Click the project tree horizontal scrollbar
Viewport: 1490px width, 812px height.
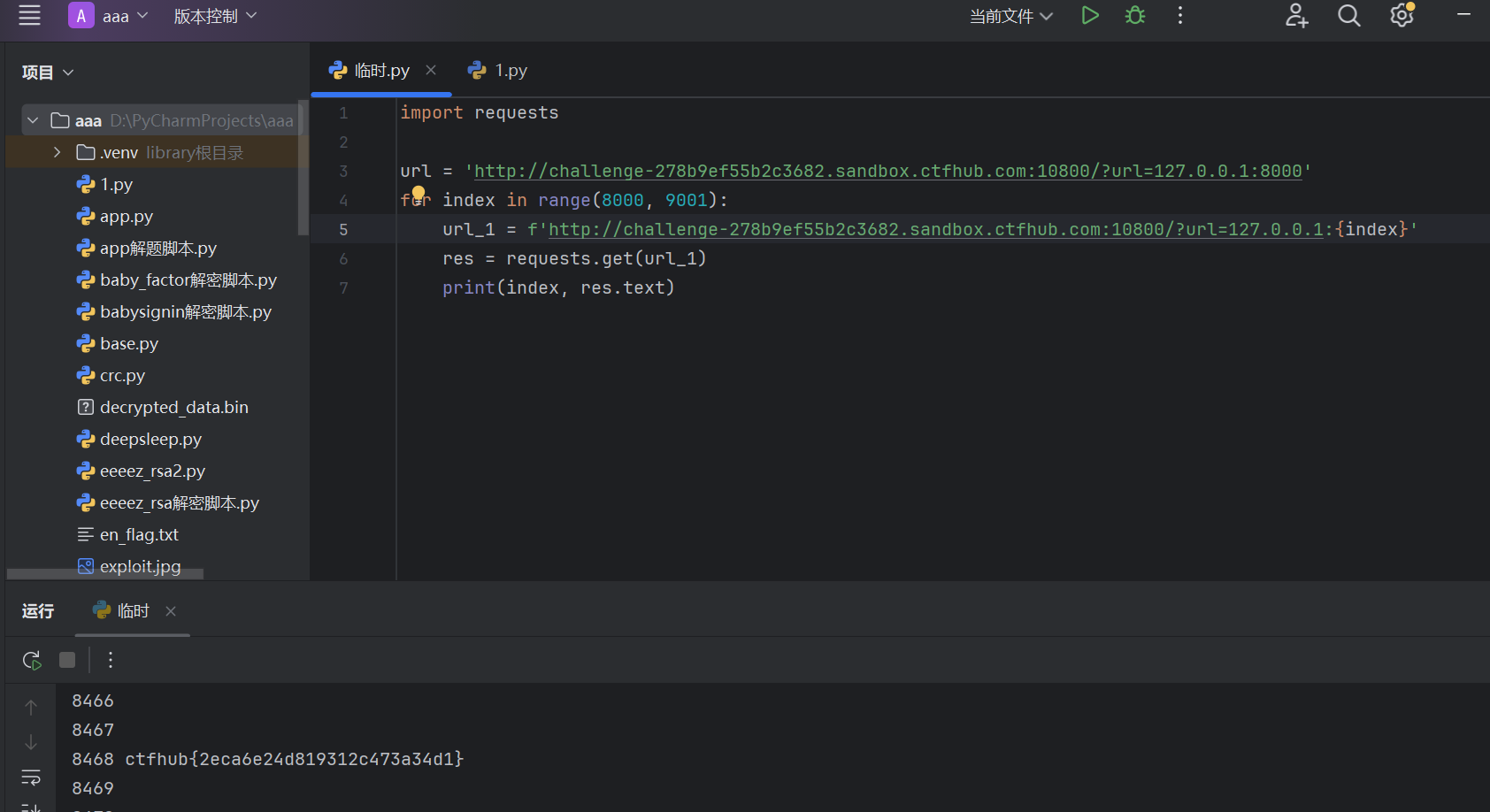pyautogui.click(x=105, y=574)
